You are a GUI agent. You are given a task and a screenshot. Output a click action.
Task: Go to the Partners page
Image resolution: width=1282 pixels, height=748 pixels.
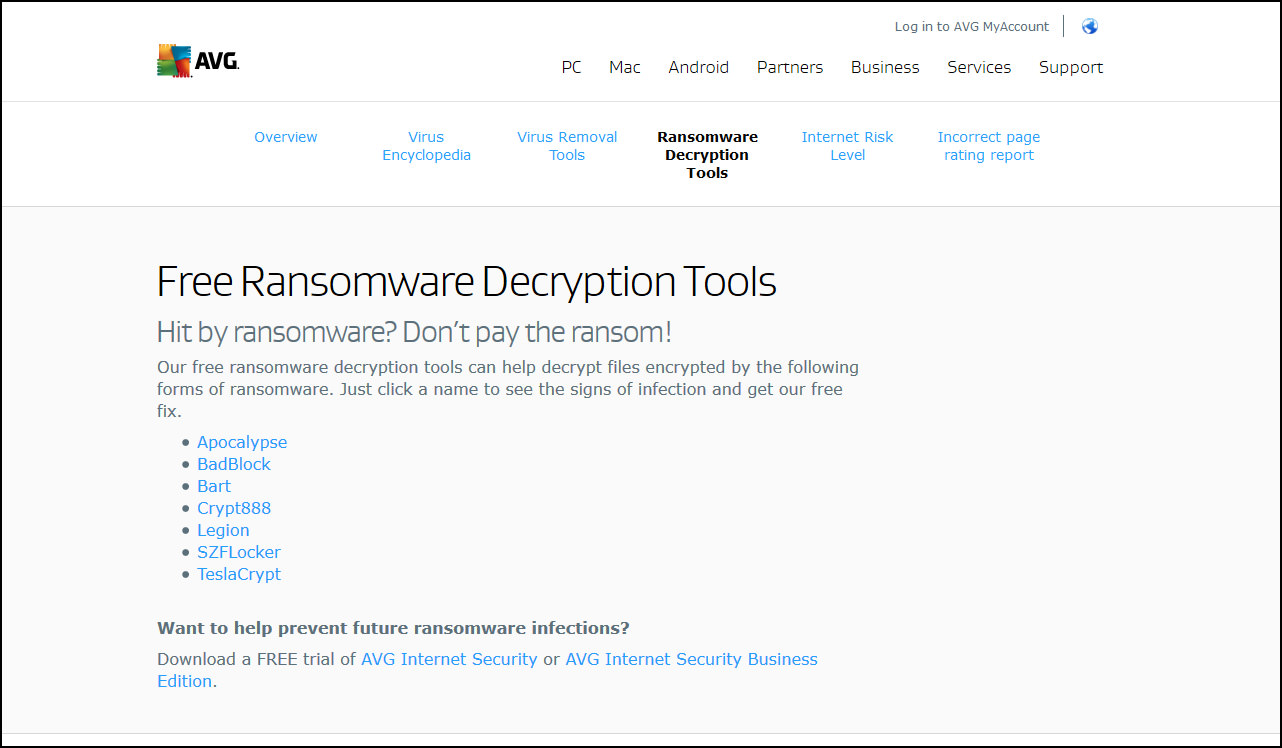pyautogui.click(x=789, y=67)
